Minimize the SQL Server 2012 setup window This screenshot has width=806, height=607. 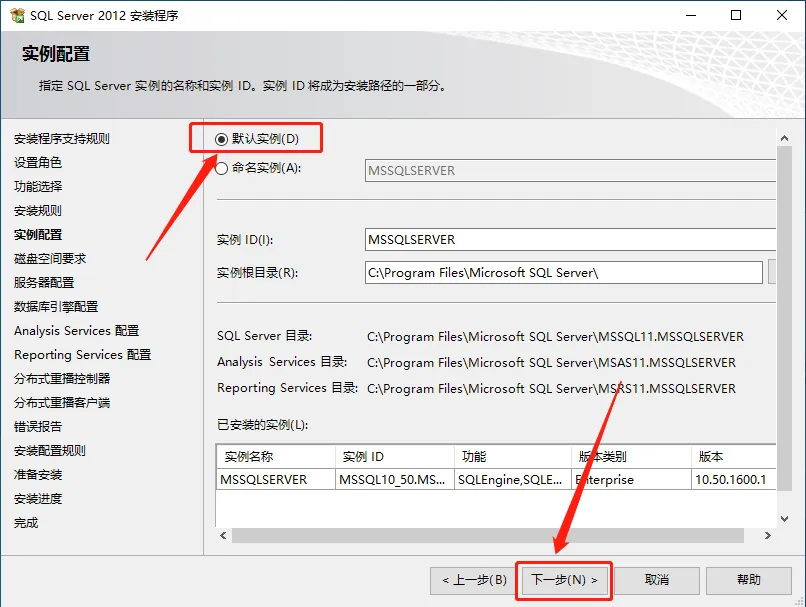(x=691, y=15)
